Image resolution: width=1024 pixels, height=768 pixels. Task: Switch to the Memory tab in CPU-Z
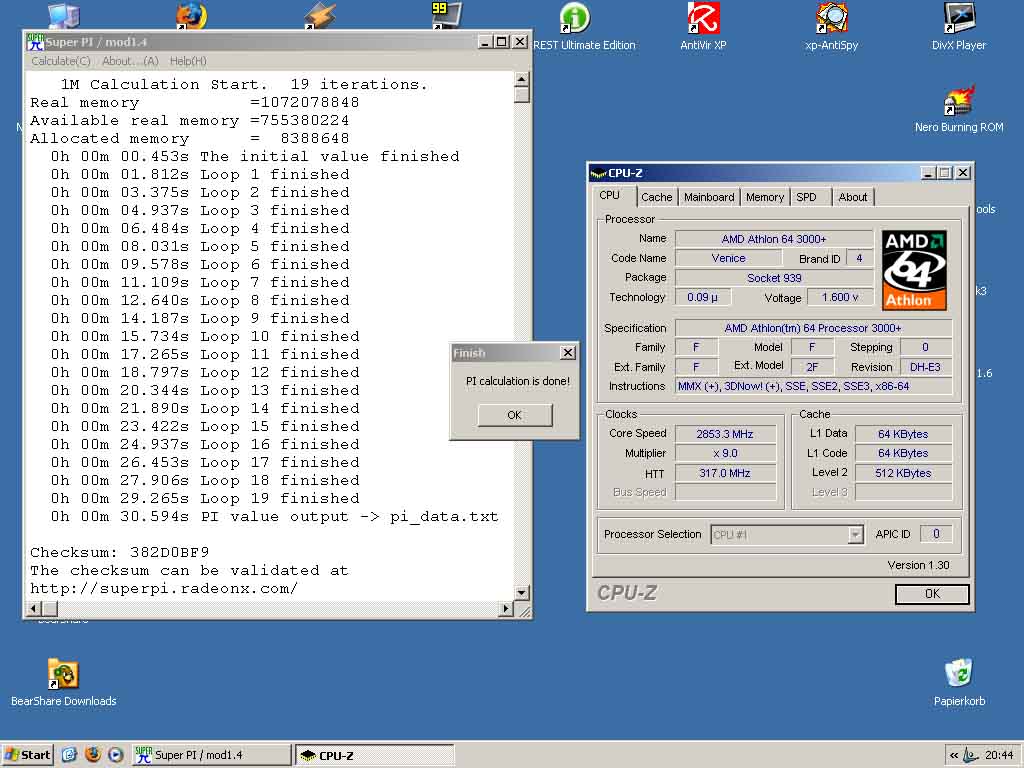tap(765, 197)
